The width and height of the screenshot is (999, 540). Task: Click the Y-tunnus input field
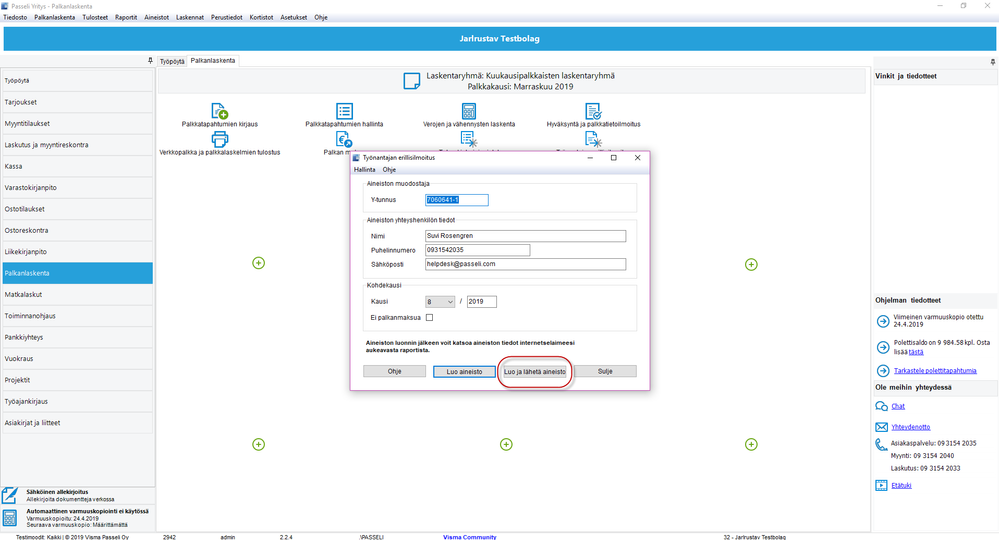pos(457,200)
